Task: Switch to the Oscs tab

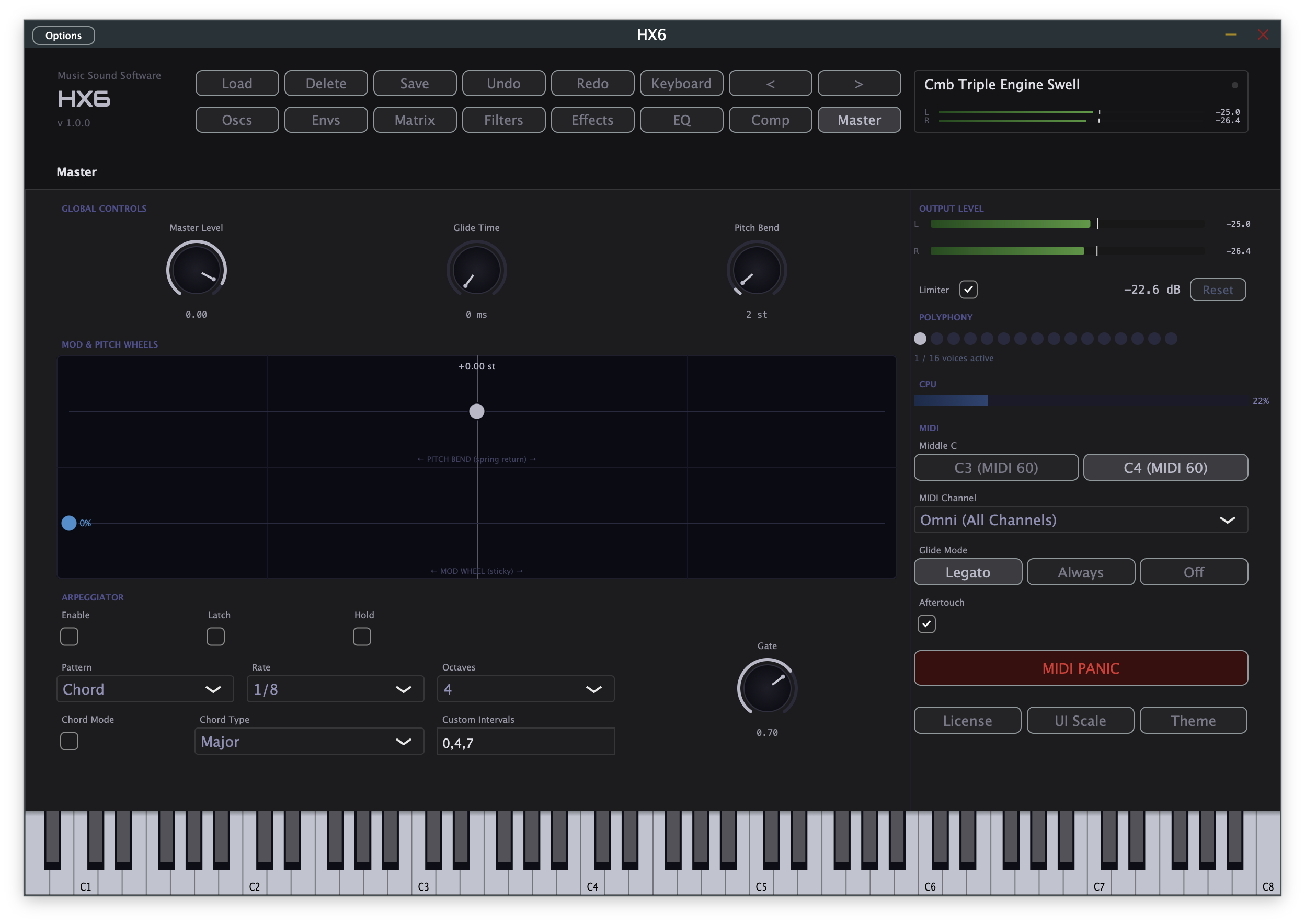Action: (237, 120)
